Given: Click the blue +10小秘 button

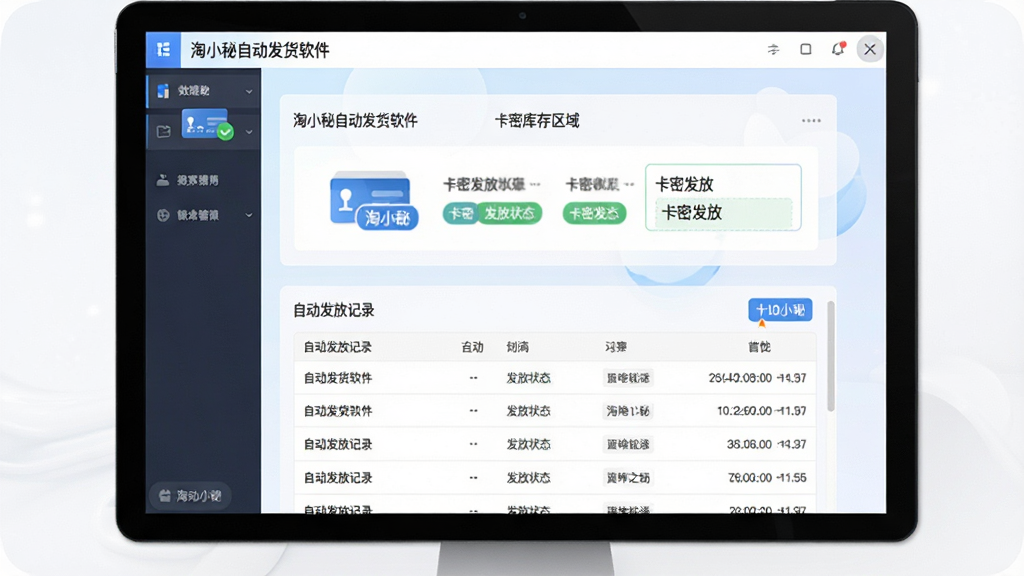Looking at the screenshot, I should point(780,310).
